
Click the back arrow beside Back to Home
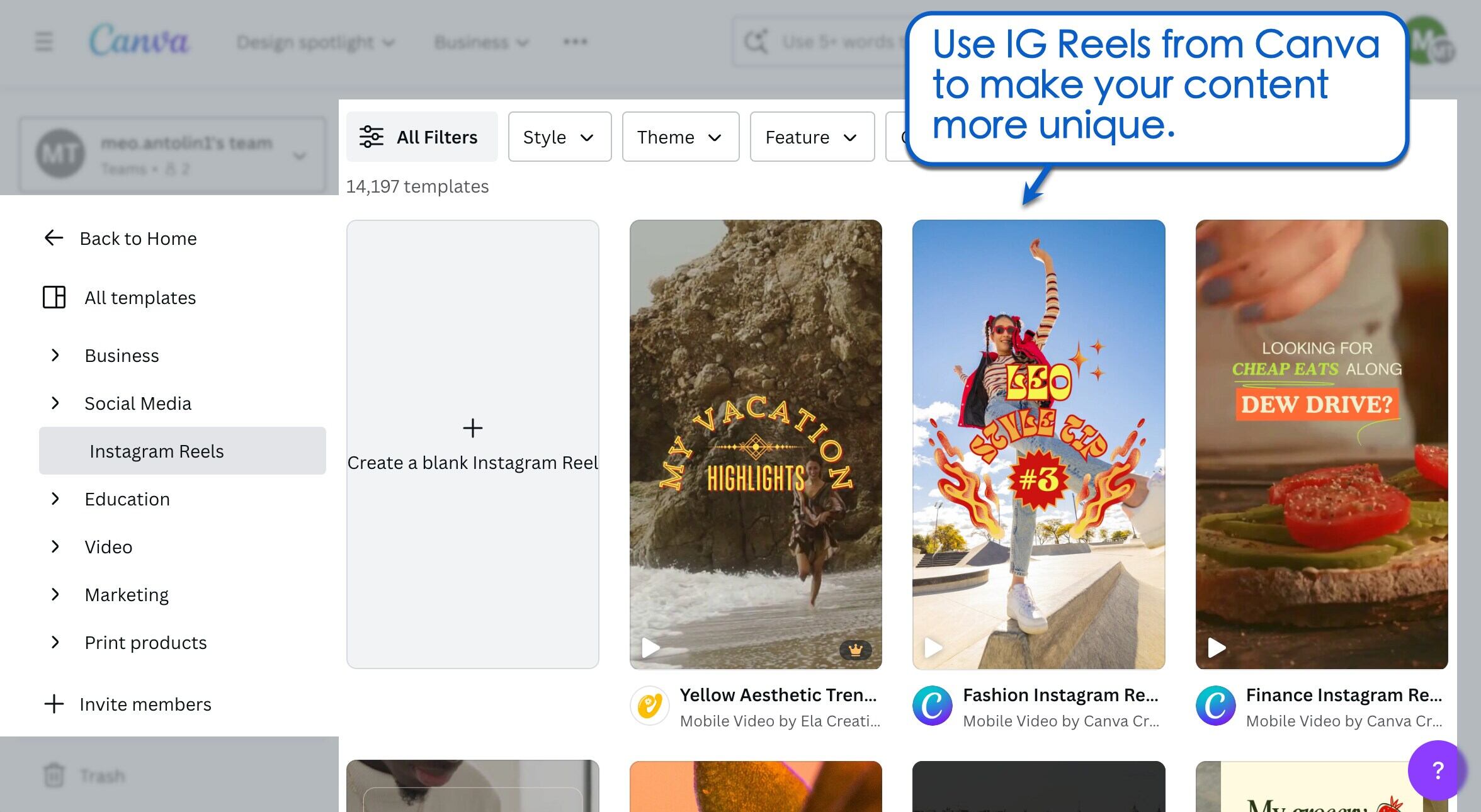pyautogui.click(x=54, y=238)
